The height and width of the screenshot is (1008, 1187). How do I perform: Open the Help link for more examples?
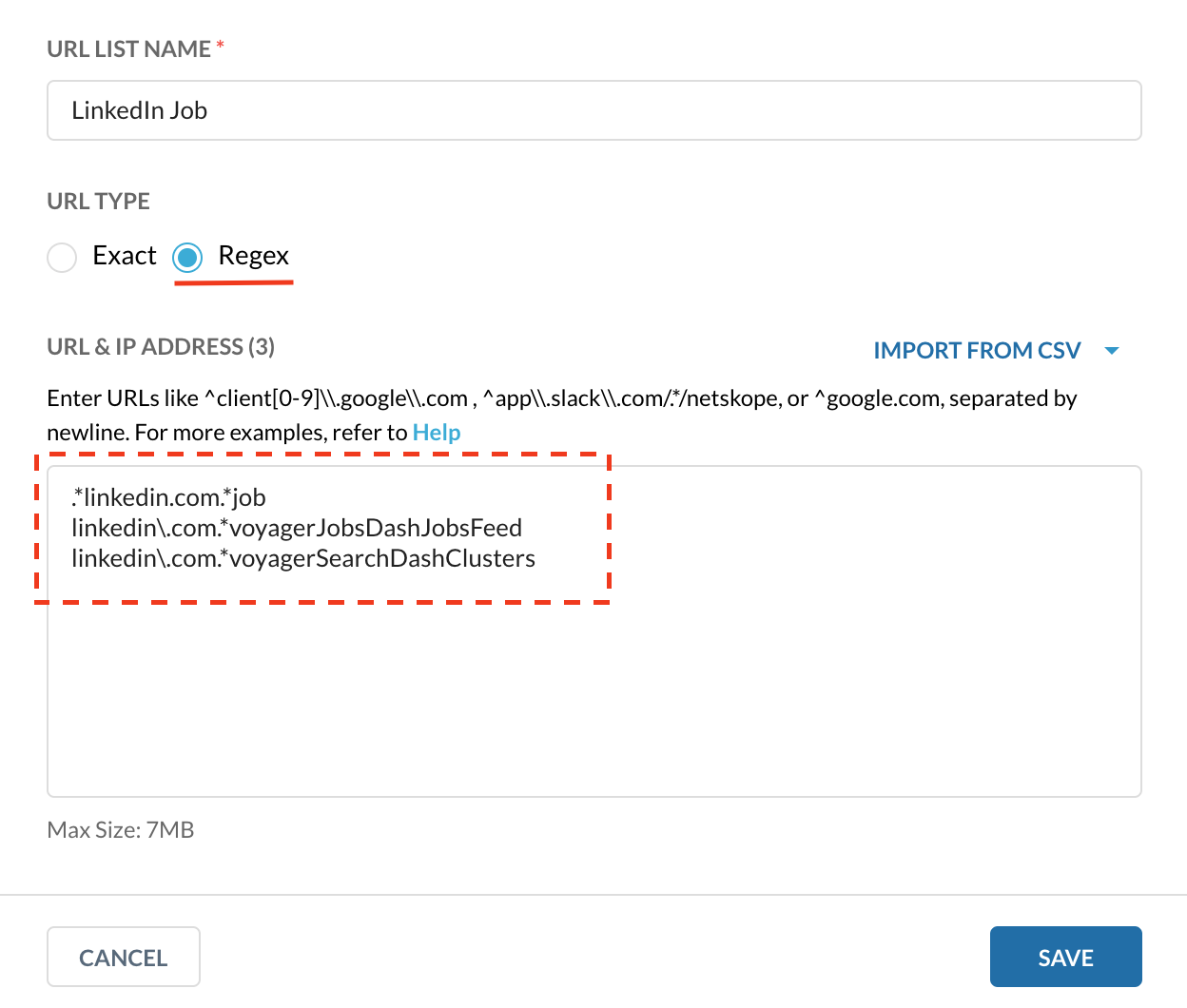point(437,433)
